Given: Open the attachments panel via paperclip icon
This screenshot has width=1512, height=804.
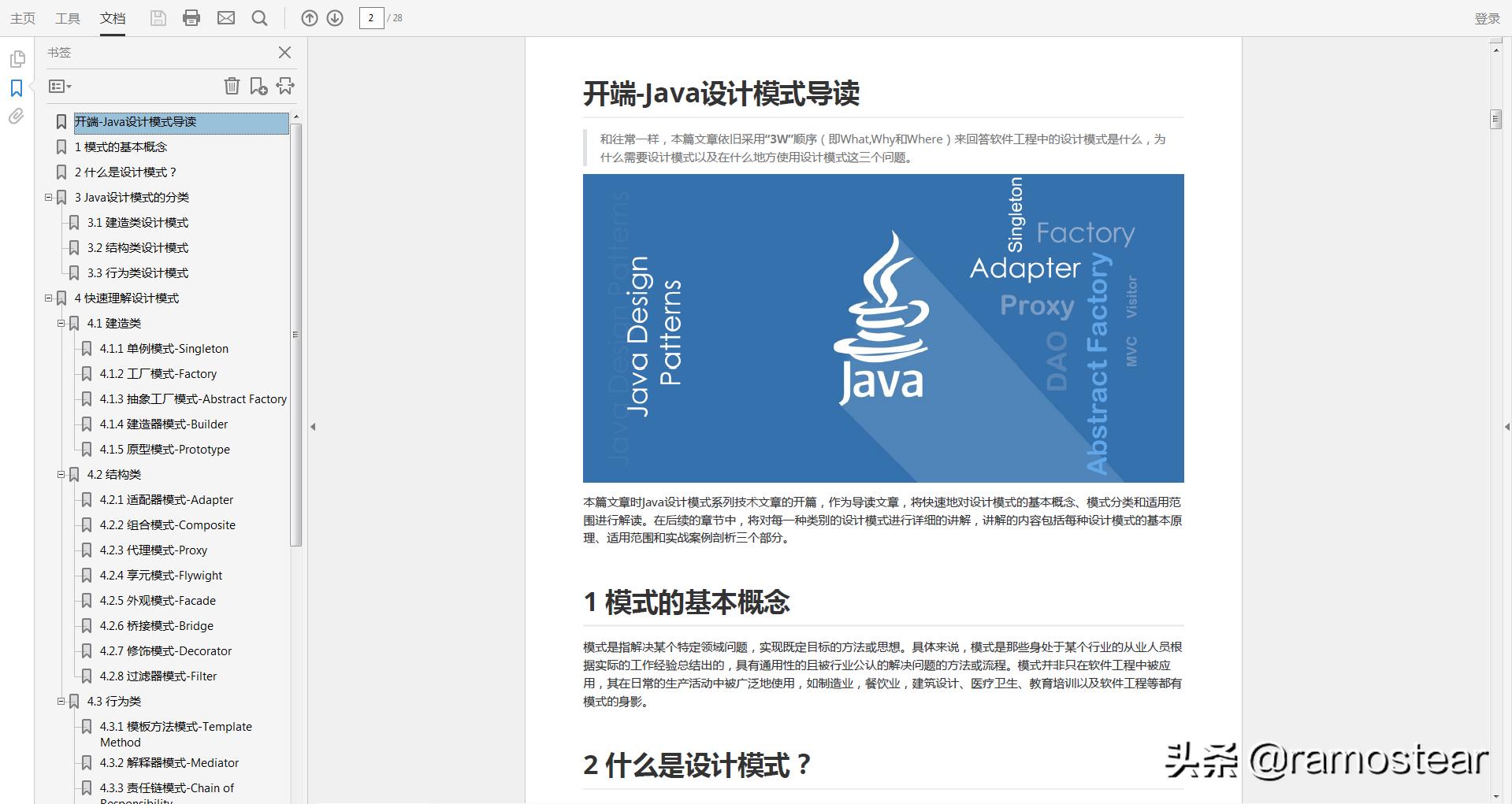Looking at the screenshot, I should (x=16, y=117).
